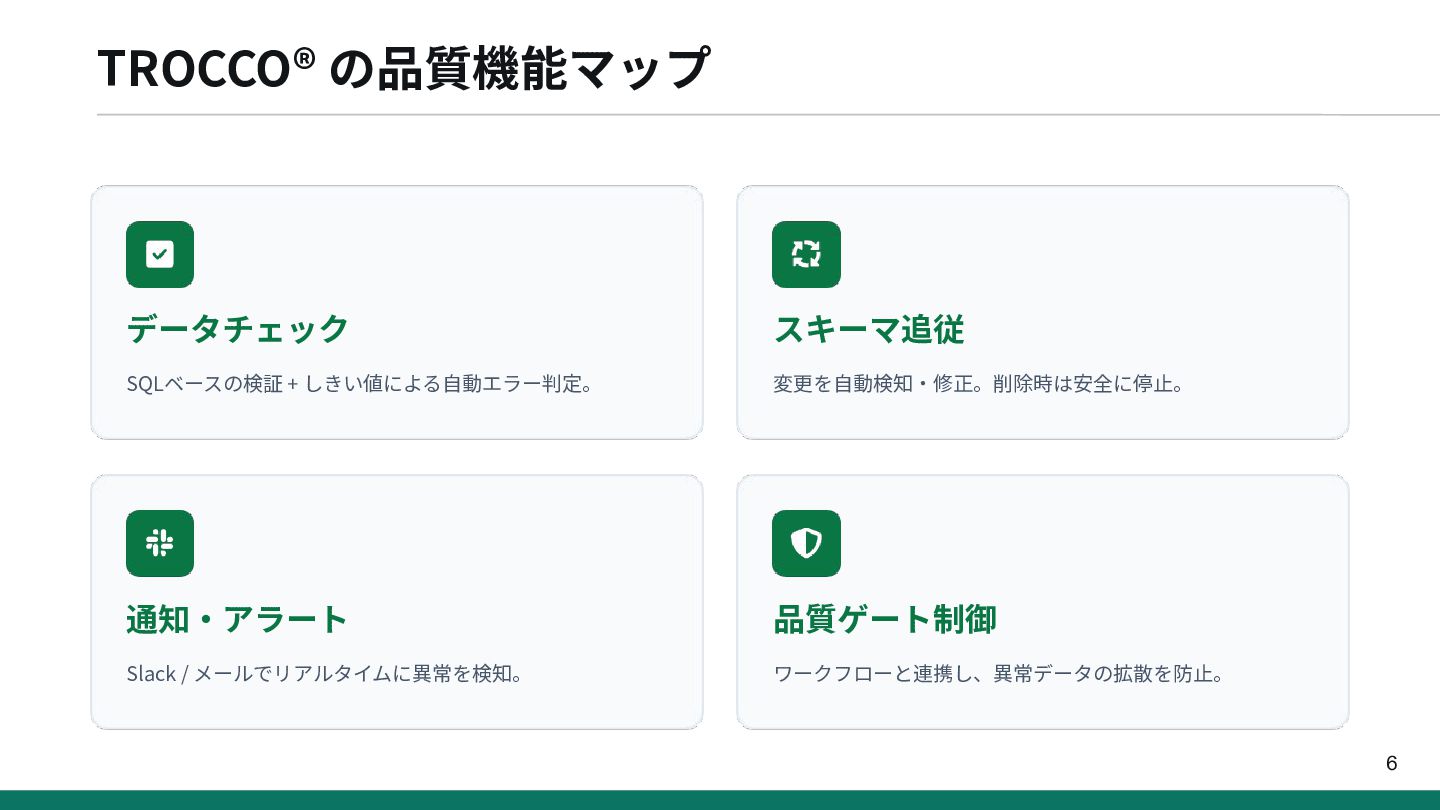
Task: Click the green footer bar
Action: pyautogui.click(x=720, y=800)
